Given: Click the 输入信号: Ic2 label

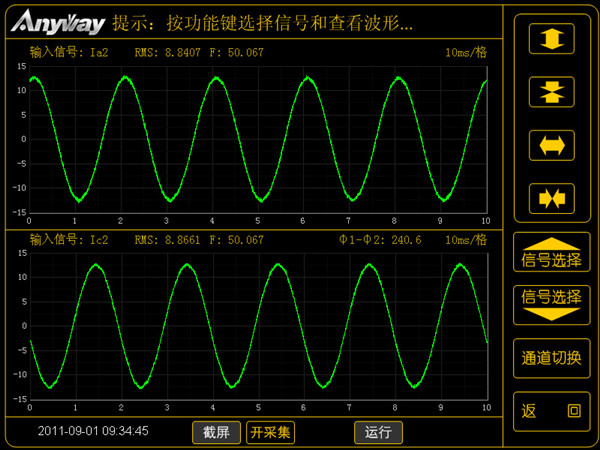Looking at the screenshot, I should pyautogui.click(x=69, y=240).
